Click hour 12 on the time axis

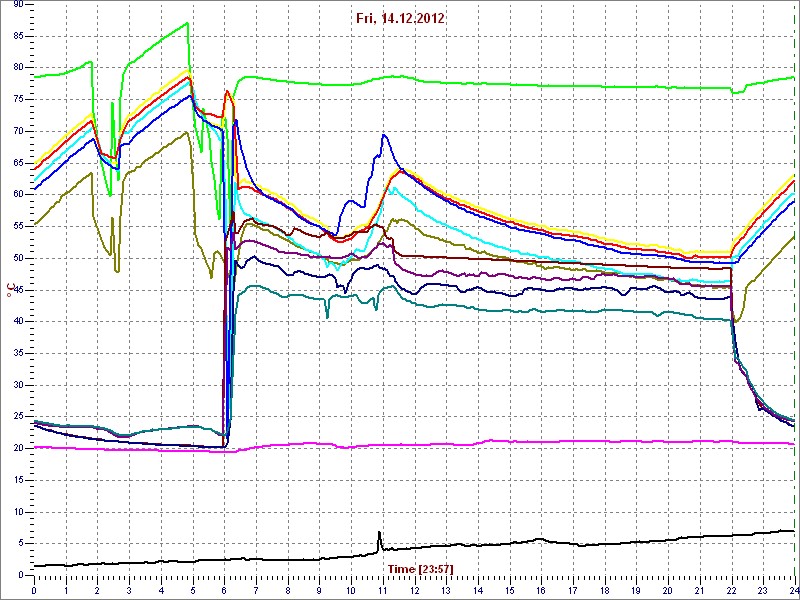[x=414, y=590]
